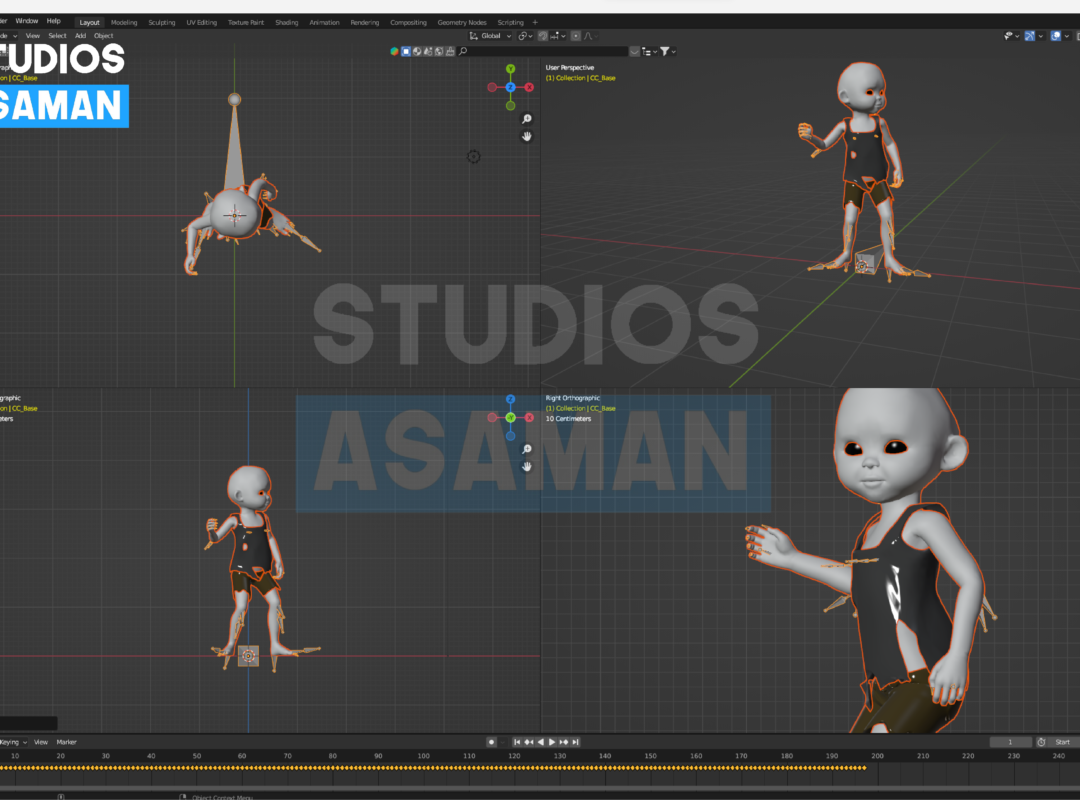Click the zoom magnifier in top-left viewport

coord(527,119)
